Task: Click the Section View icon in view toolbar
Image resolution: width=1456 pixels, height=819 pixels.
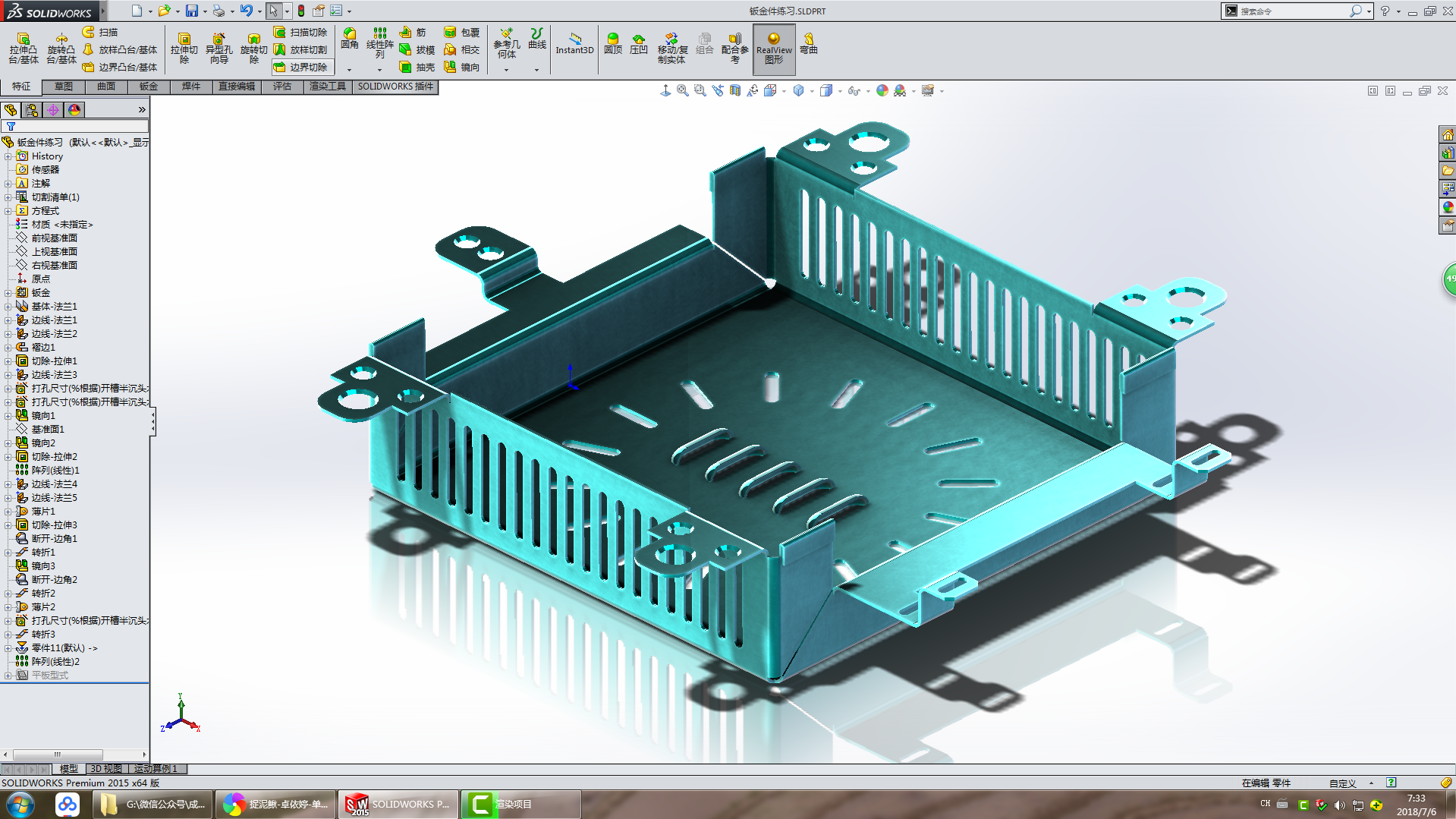Action: 734,91
